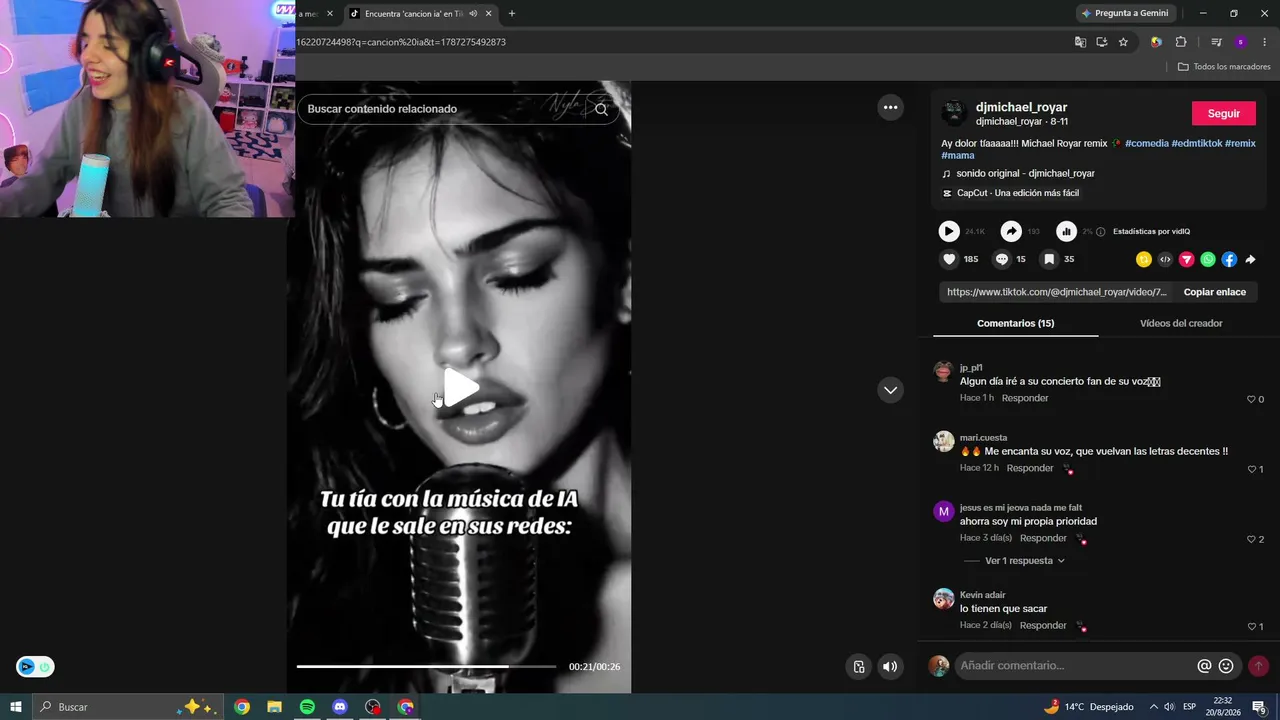Open the #comedia hashtag
The height and width of the screenshot is (720, 1280).
coord(1146,143)
